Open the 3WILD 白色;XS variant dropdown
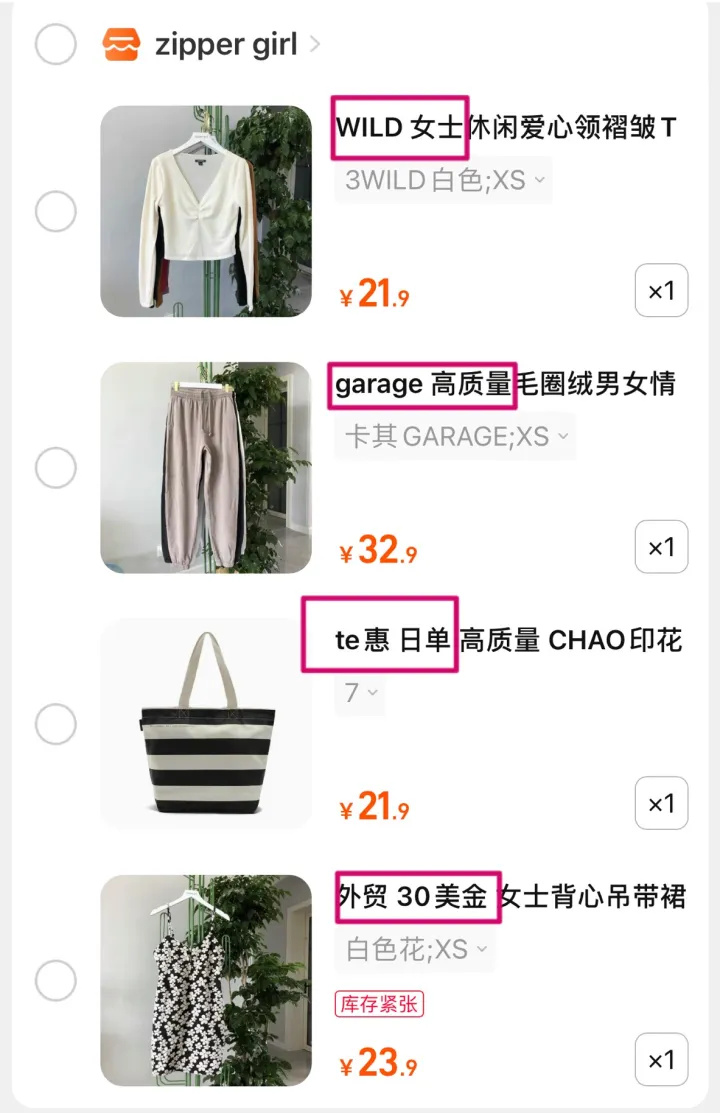This screenshot has width=720, height=1113. pyautogui.click(x=444, y=180)
